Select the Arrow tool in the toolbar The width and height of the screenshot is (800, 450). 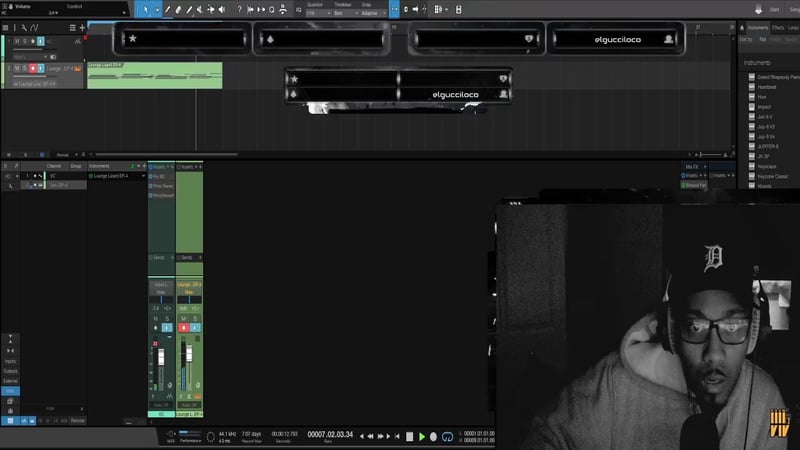pyautogui.click(x=145, y=9)
